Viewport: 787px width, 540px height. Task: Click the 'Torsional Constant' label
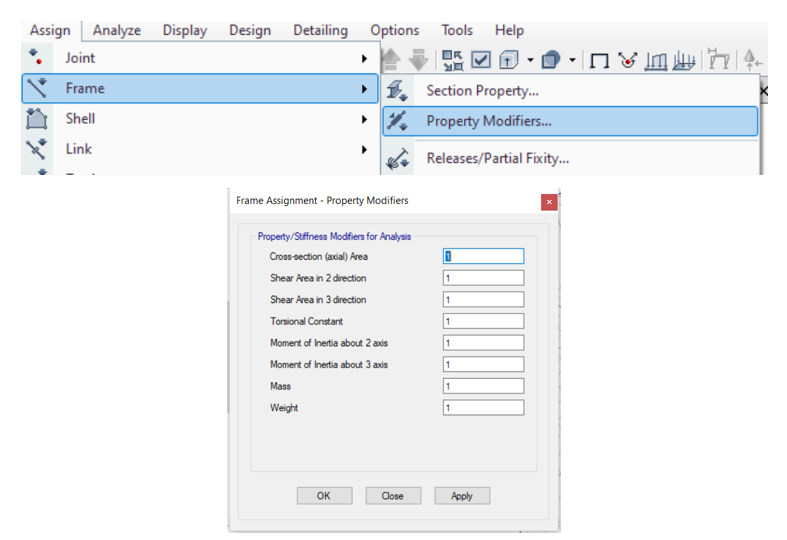coord(306,321)
